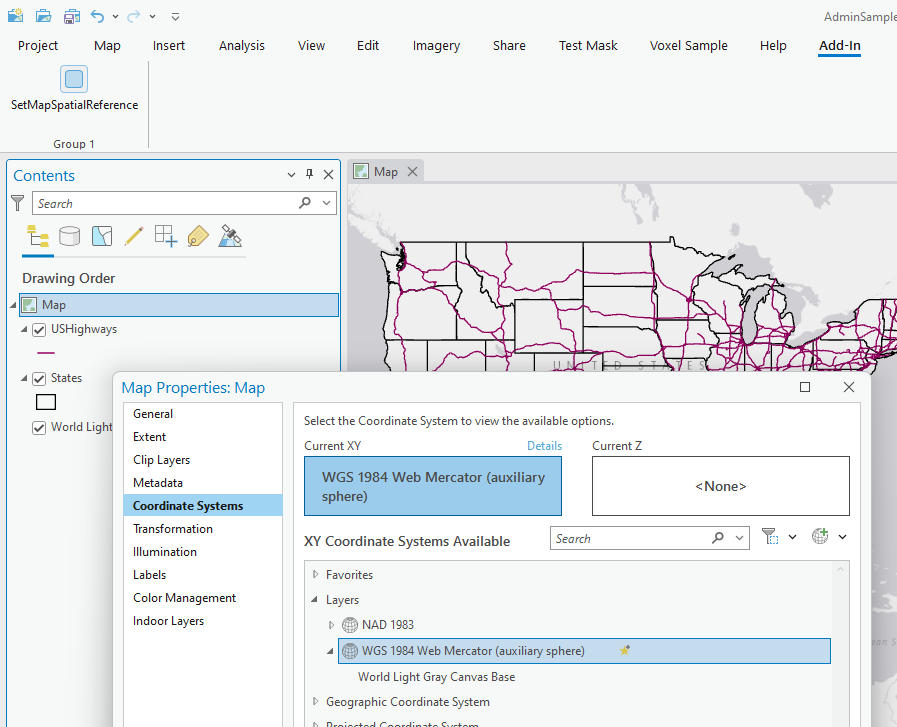Click the States layer symbol swatch

tap(46, 402)
